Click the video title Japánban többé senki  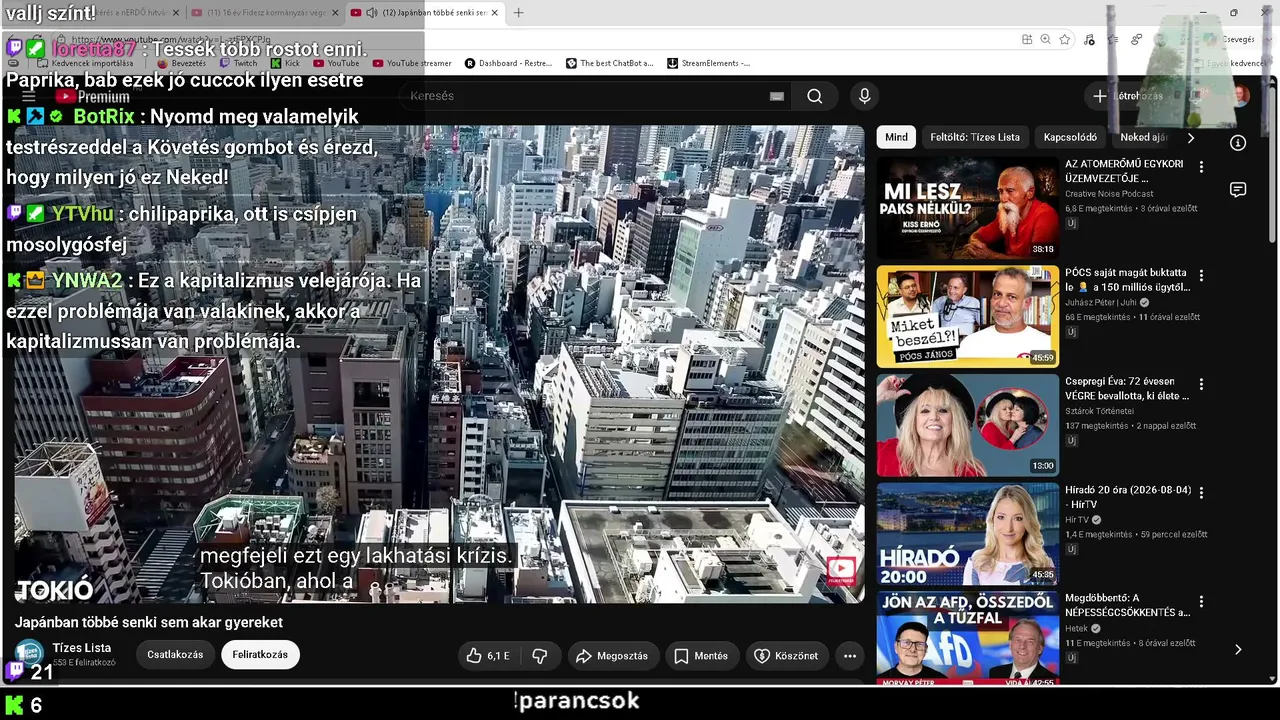coord(149,622)
